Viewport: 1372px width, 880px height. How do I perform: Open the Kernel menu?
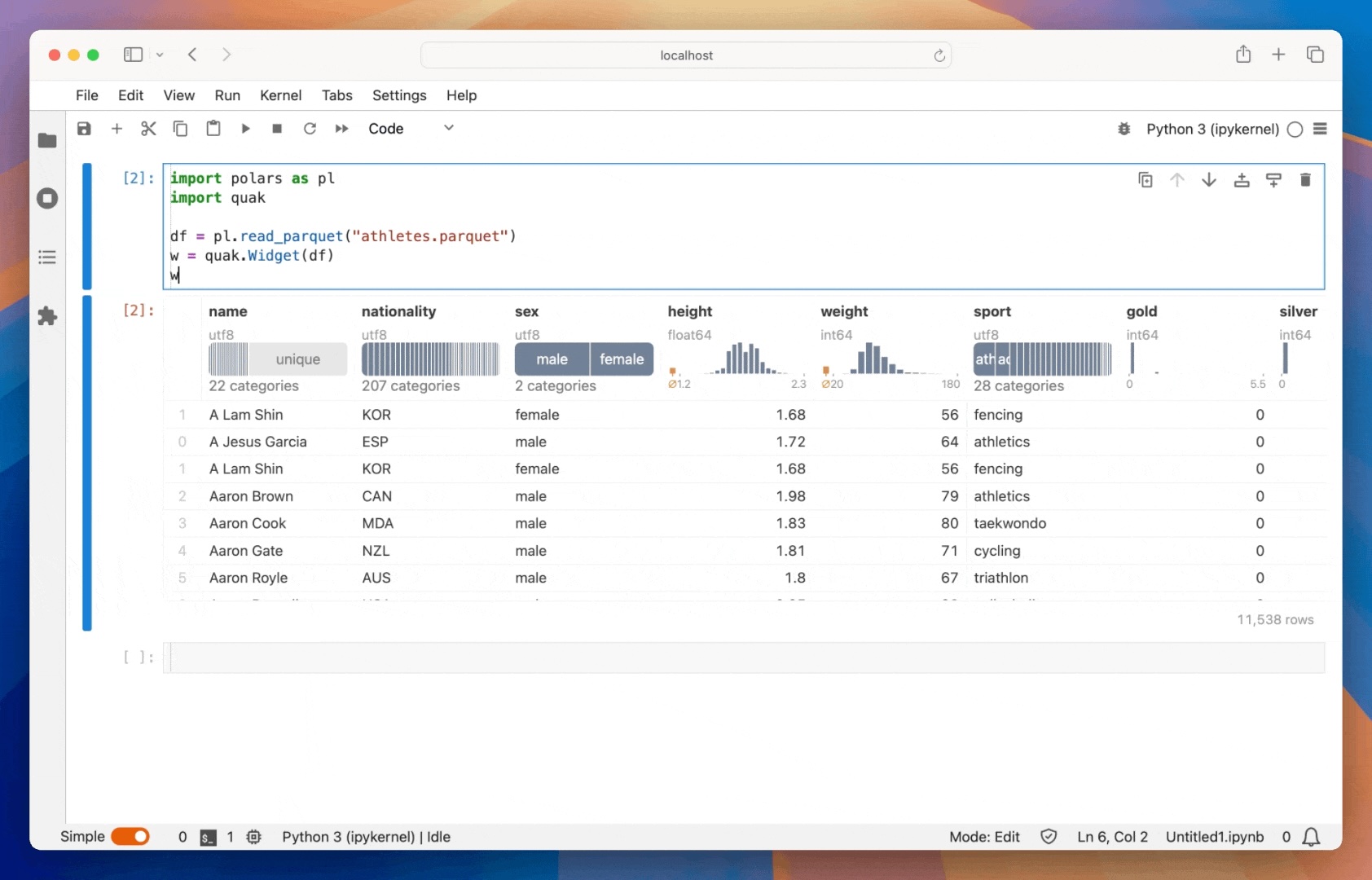280,95
